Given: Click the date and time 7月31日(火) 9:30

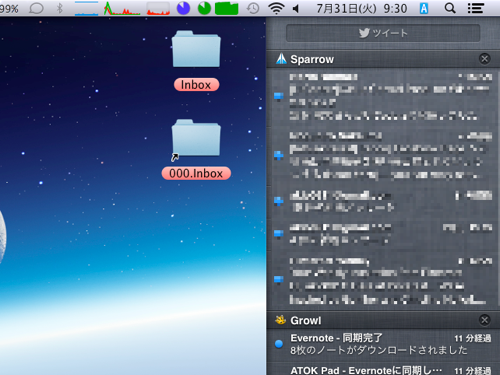Looking at the screenshot, I should click(x=362, y=8).
